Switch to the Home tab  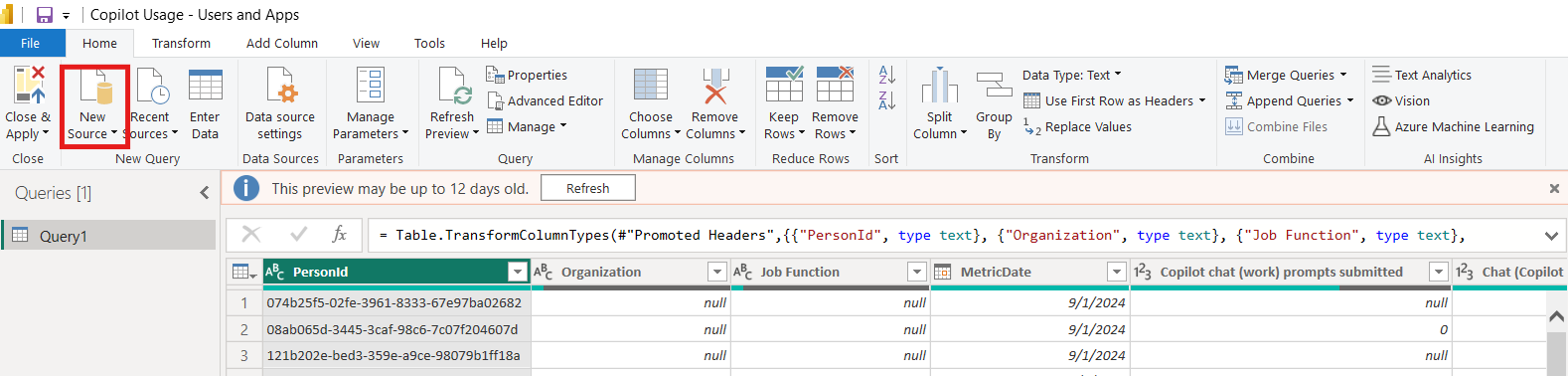pos(99,43)
